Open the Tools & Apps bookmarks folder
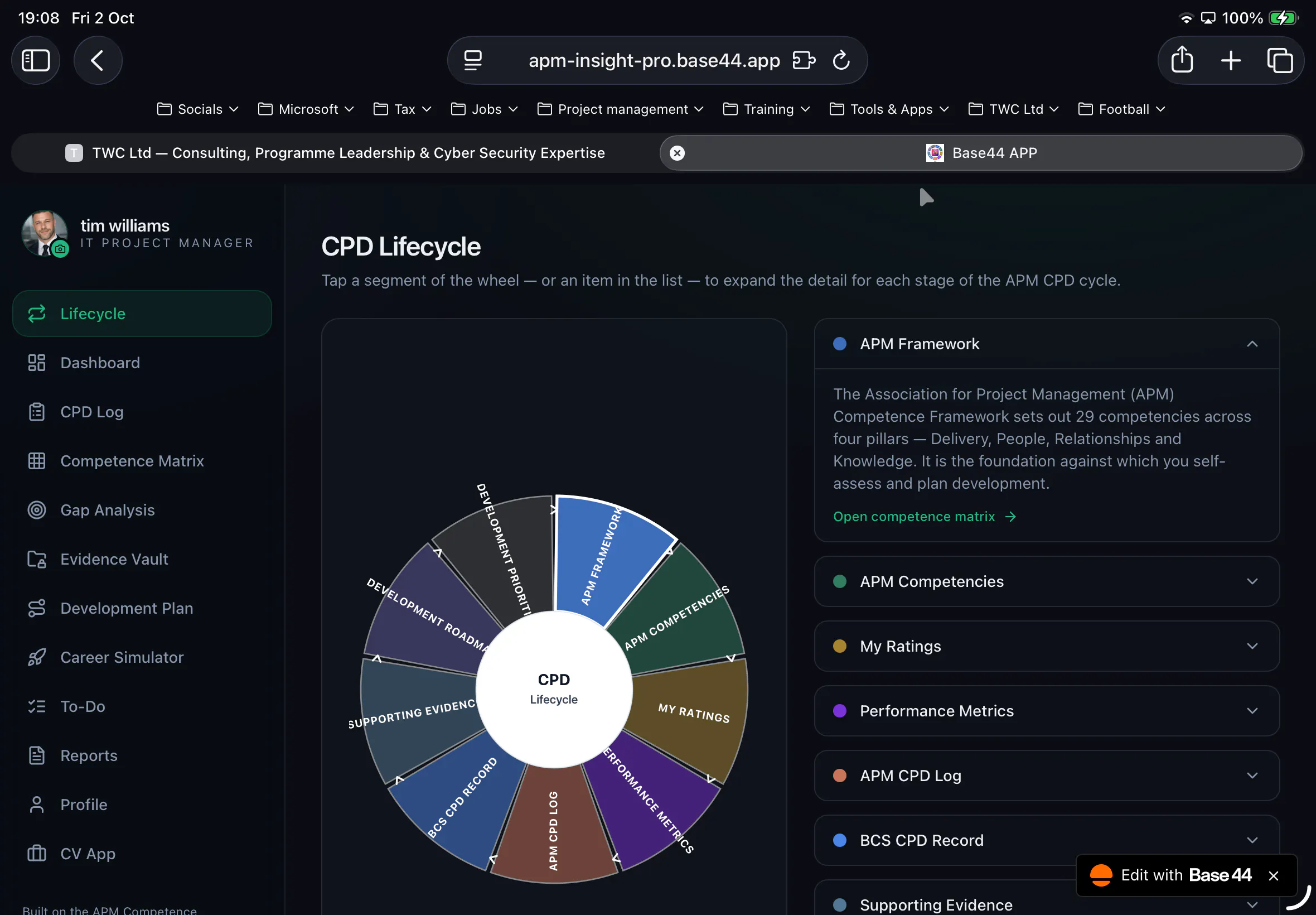This screenshot has height=915, width=1316. pyautogui.click(x=889, y=109)
